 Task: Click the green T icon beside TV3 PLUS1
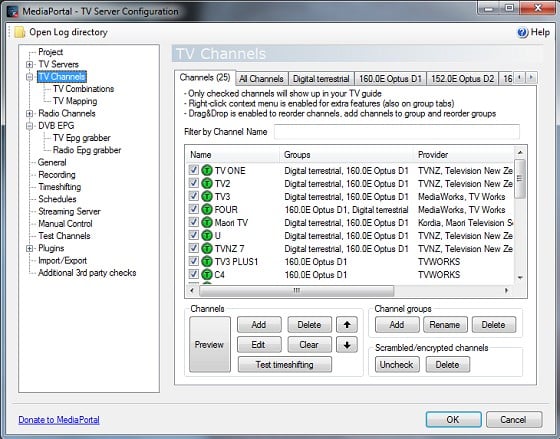[207, 262]
